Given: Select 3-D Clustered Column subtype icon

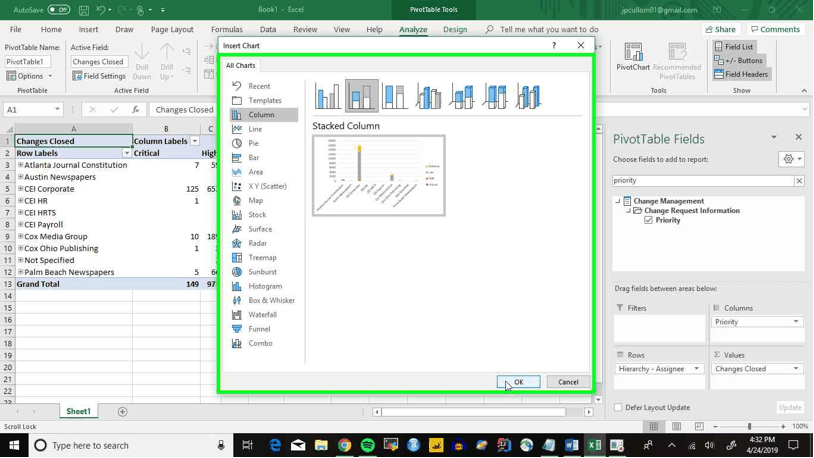Looking at the screenshot, I should click(428, 96).
